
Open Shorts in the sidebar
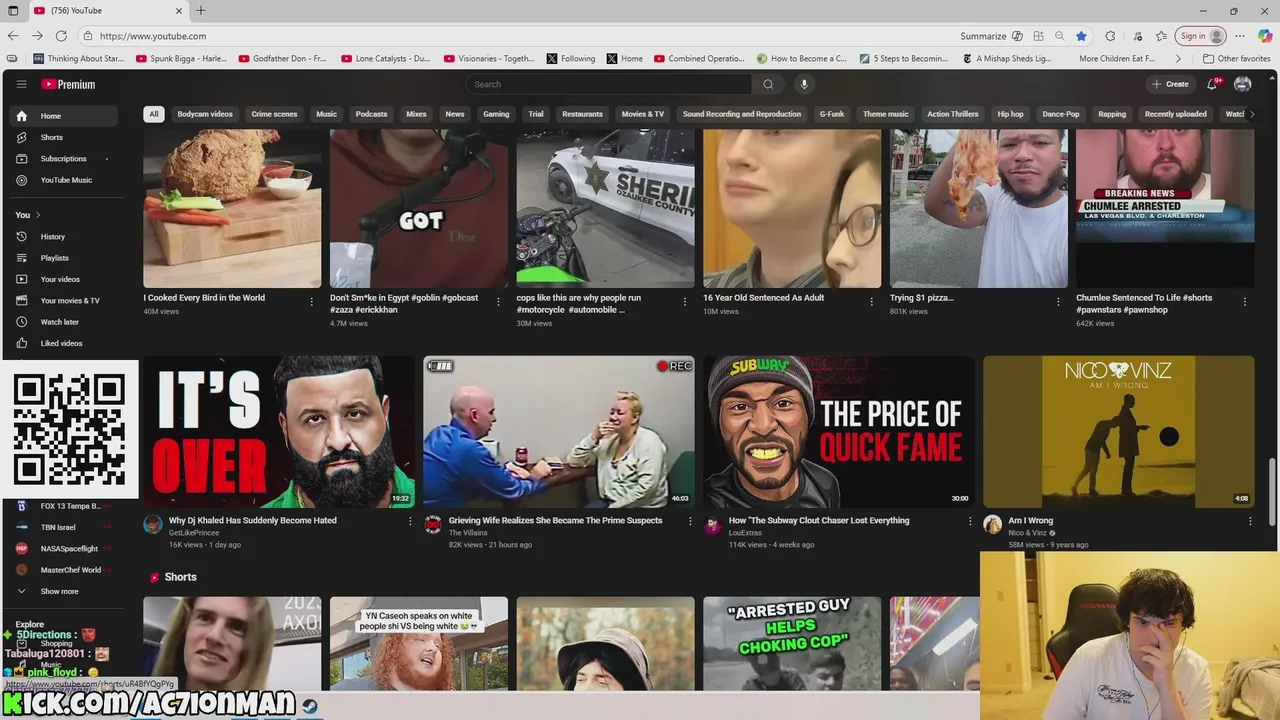point(64,137)
